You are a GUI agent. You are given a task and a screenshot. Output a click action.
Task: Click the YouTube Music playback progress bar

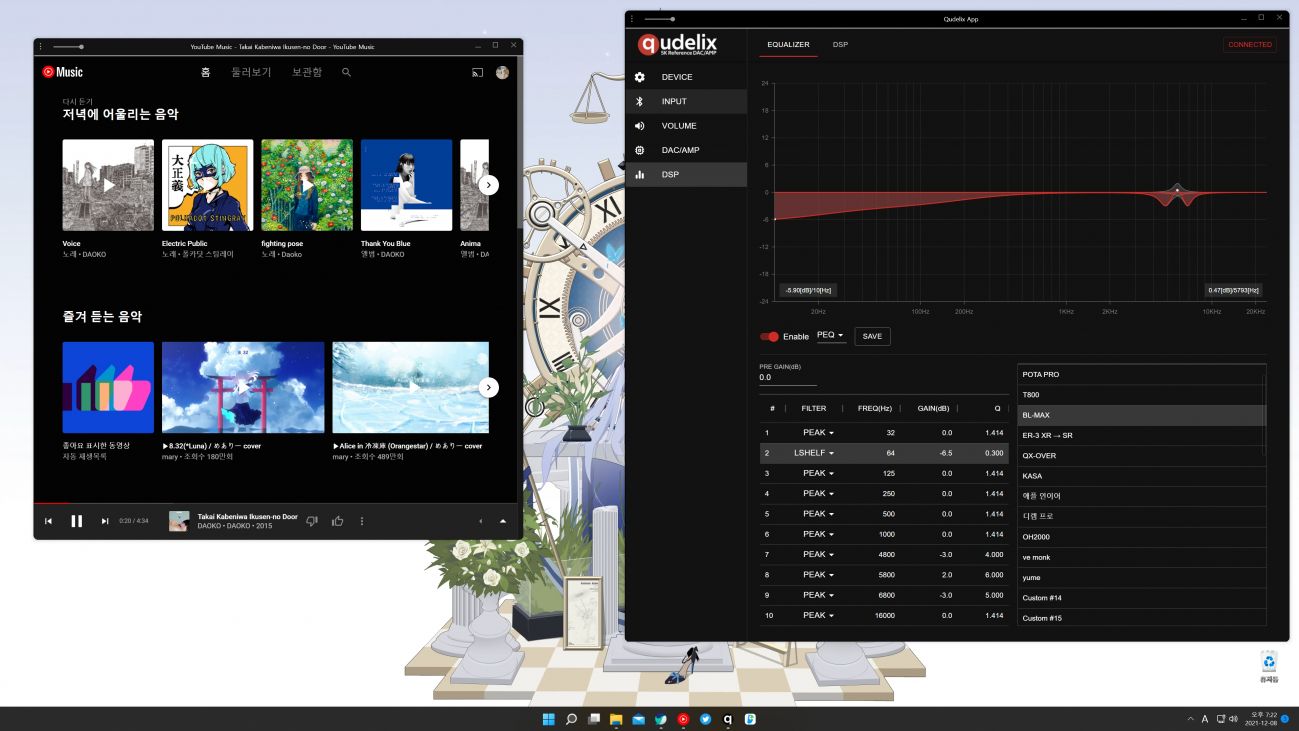click(x=278, y=503)
